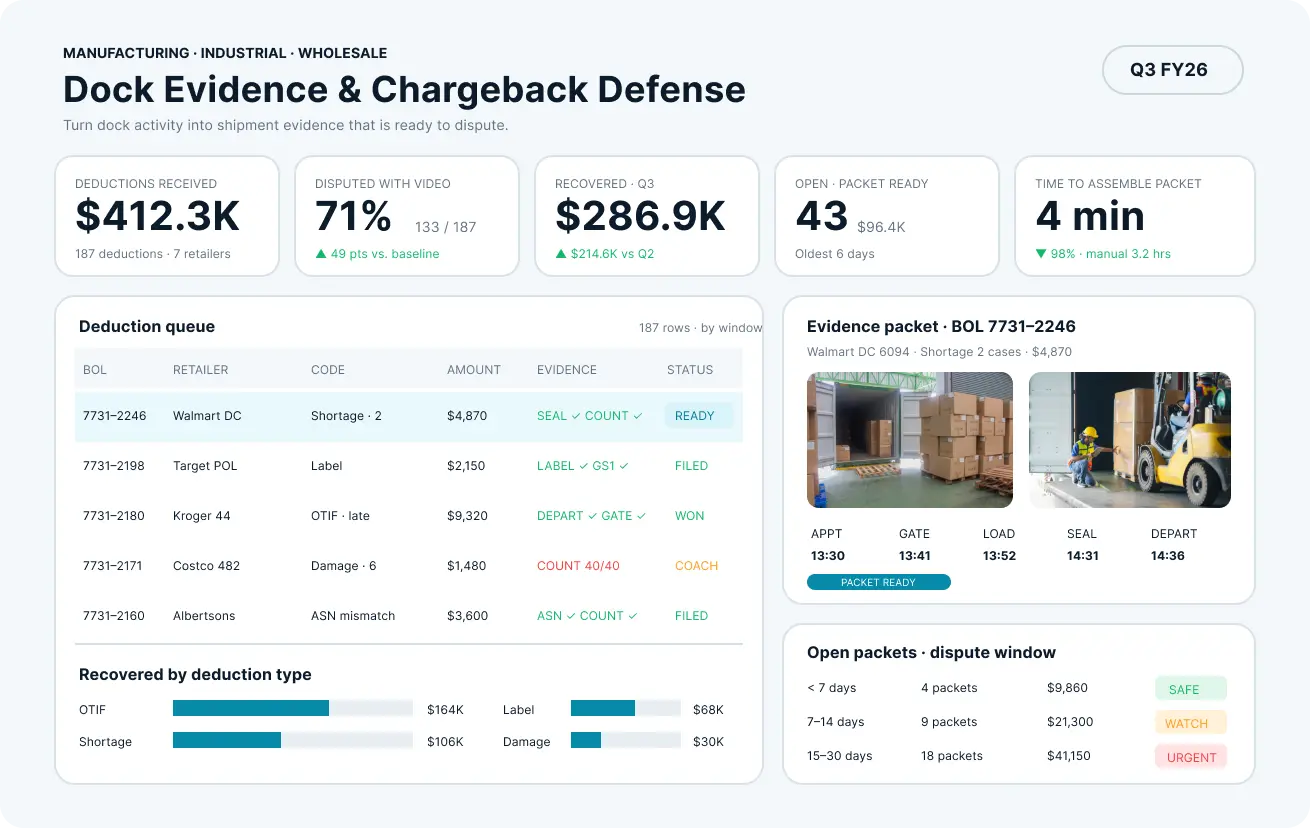Click the 43 open packet ready count
This screenshot has height=828, width=1310.
tap(822, 217)
